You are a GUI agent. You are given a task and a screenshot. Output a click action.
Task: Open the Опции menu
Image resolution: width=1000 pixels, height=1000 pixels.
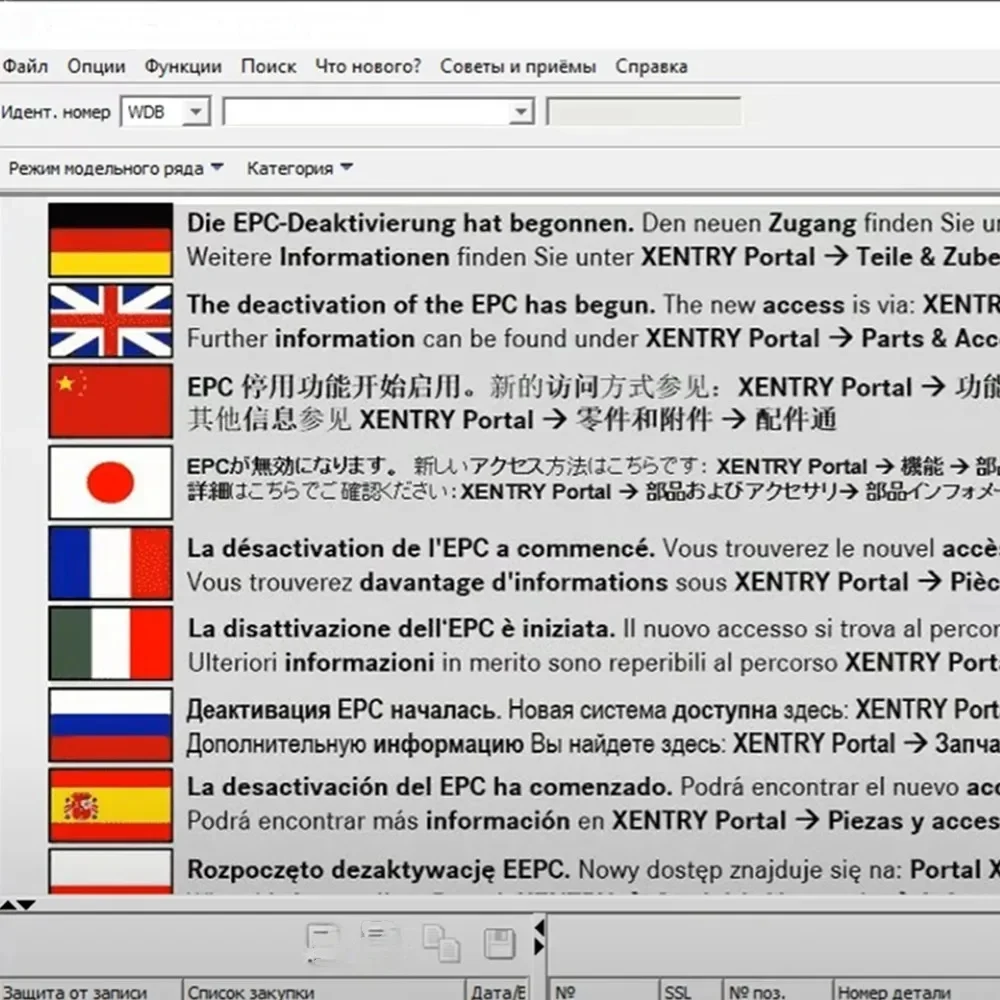[x=96, y=66]
